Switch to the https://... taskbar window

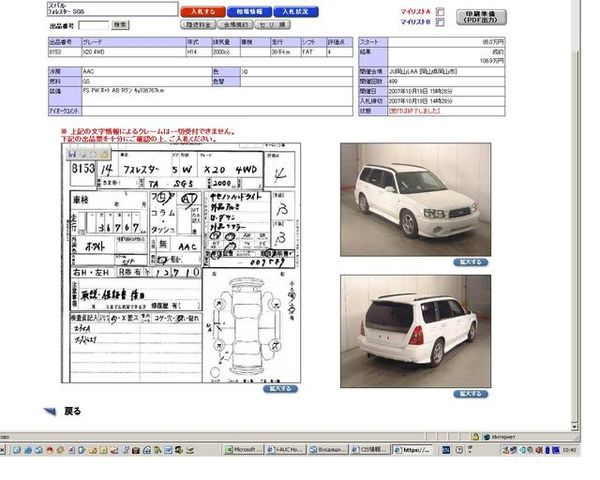(412, 450)
